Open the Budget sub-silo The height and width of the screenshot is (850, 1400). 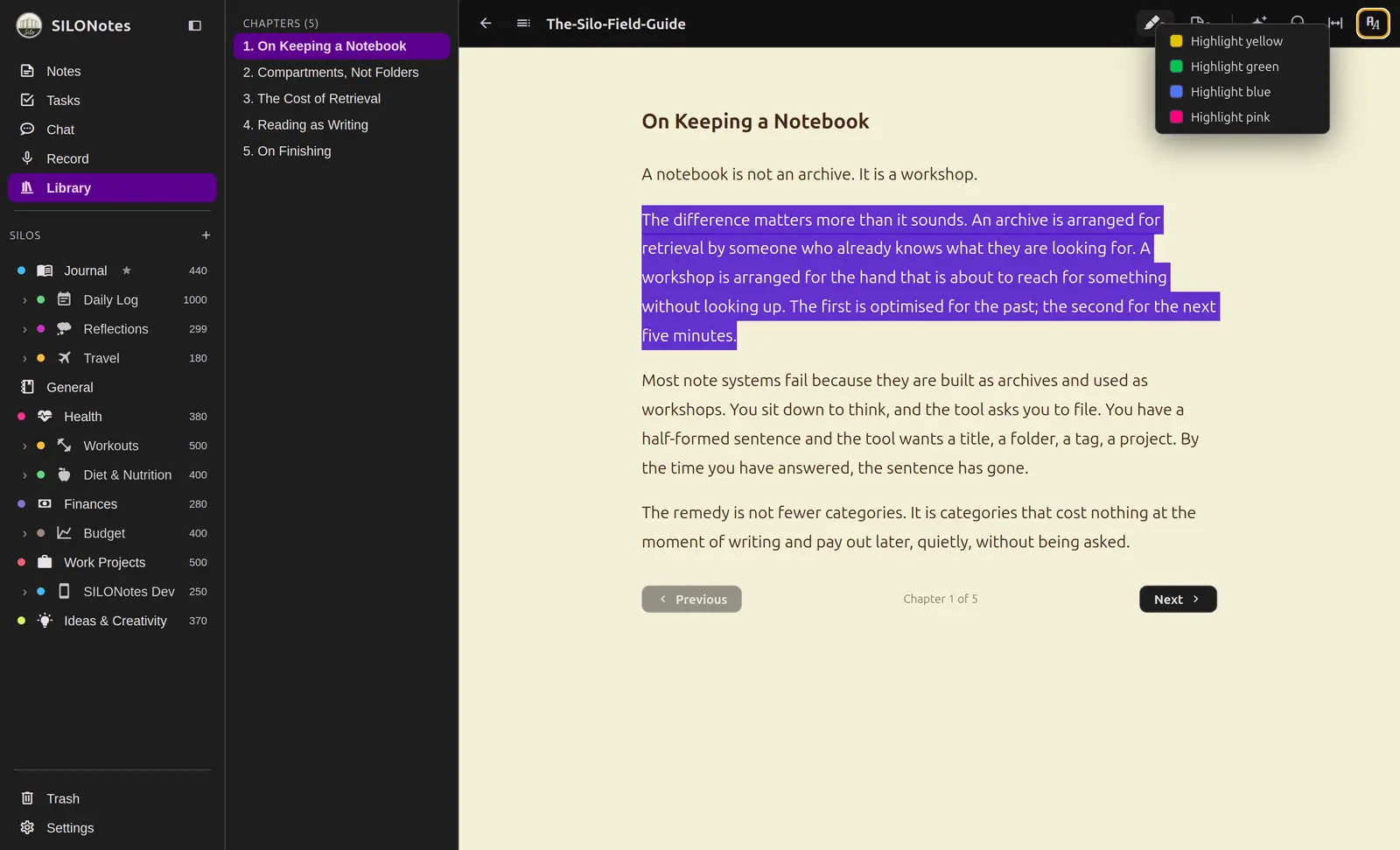112,533
